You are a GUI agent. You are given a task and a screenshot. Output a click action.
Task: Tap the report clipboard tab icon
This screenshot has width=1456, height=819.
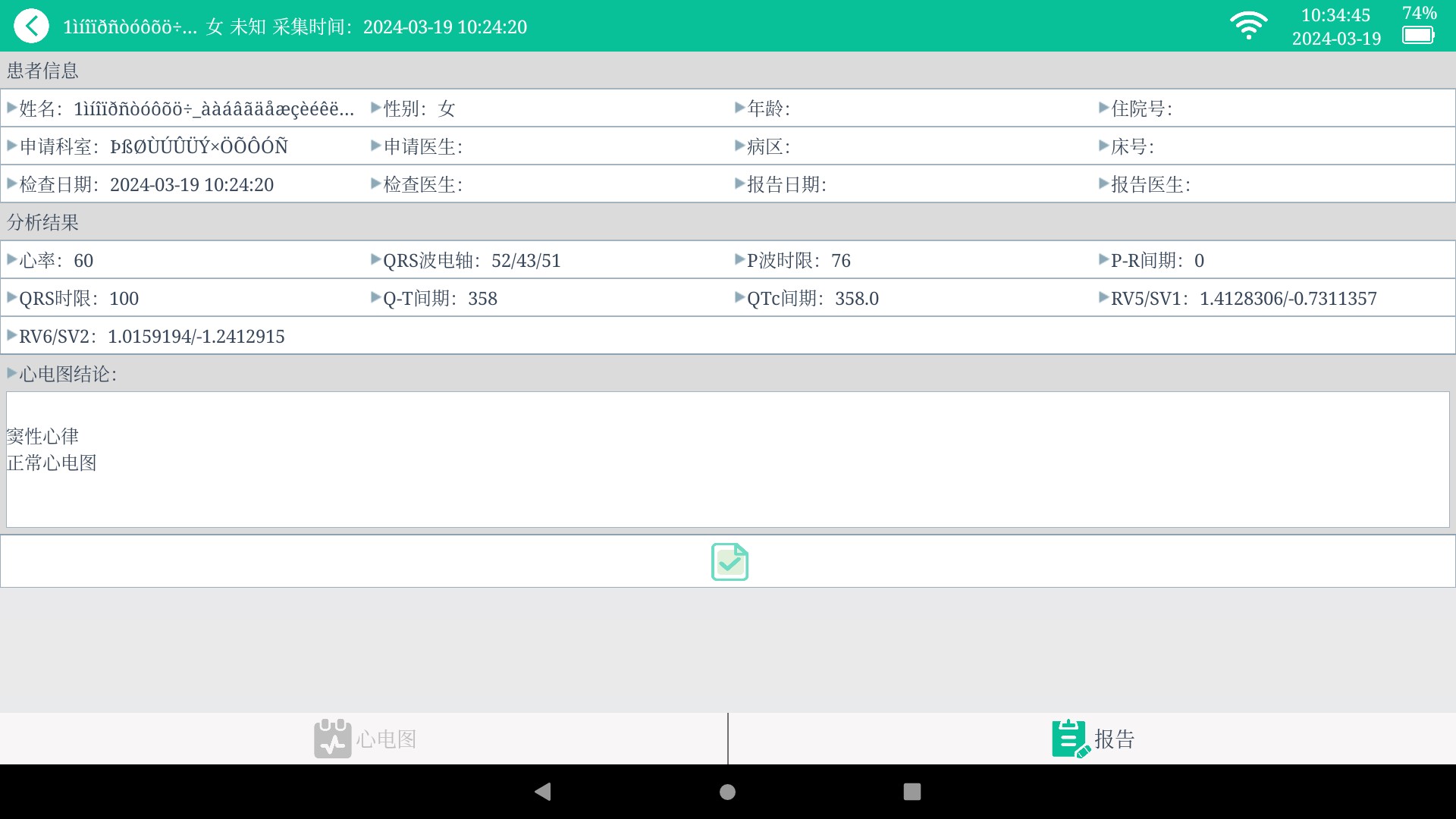[x=1070, y=739]
